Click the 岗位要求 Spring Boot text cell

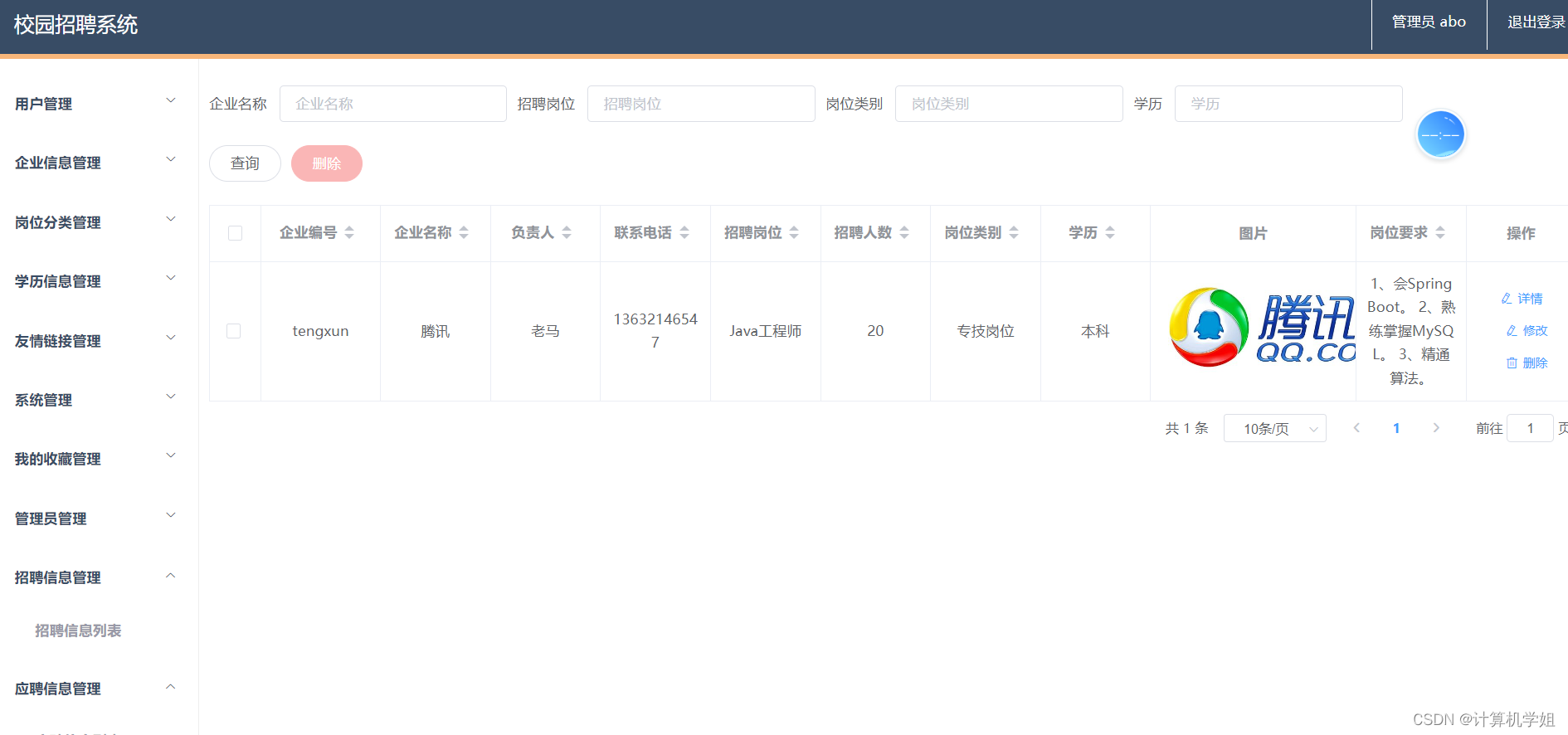pyautogui.click(x=1411, y=331)
